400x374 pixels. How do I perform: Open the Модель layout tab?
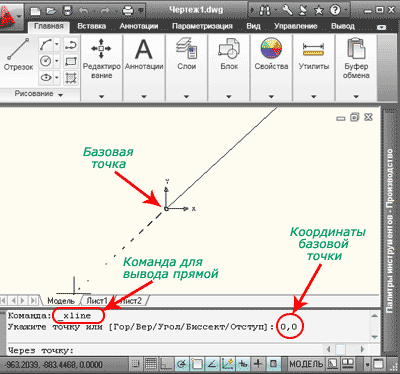click(61, 301)
